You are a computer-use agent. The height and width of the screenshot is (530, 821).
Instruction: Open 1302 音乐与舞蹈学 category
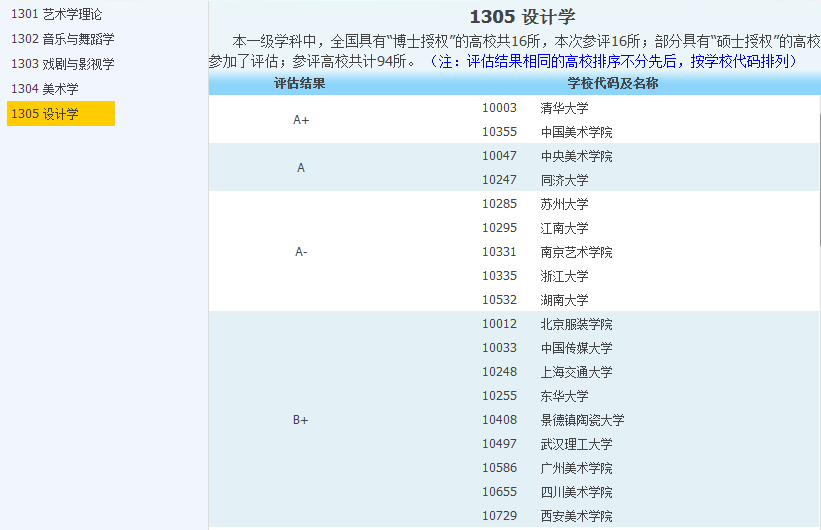coord(63,39)
